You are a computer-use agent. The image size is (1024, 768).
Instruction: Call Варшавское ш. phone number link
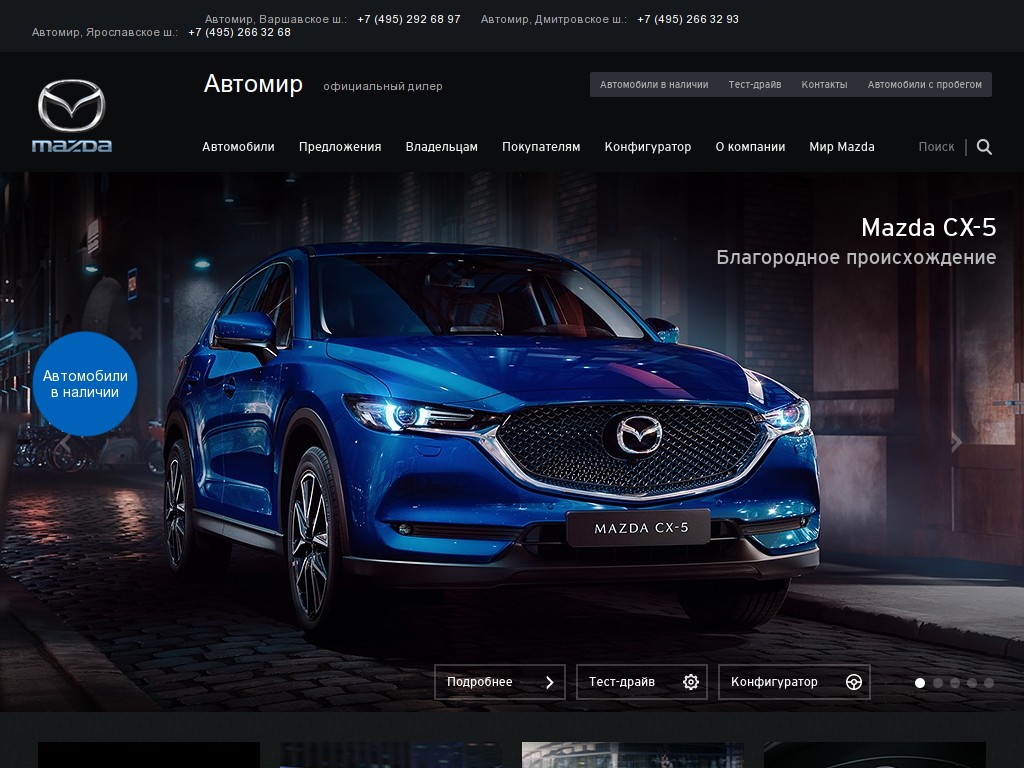pyautogui.click(x=409, y=19)
